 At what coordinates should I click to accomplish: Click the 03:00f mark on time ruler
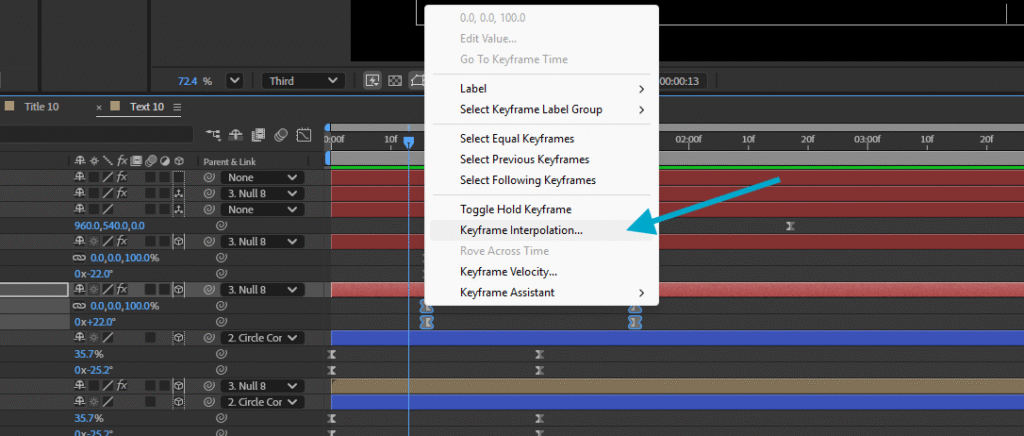click(x=867, y=139)
